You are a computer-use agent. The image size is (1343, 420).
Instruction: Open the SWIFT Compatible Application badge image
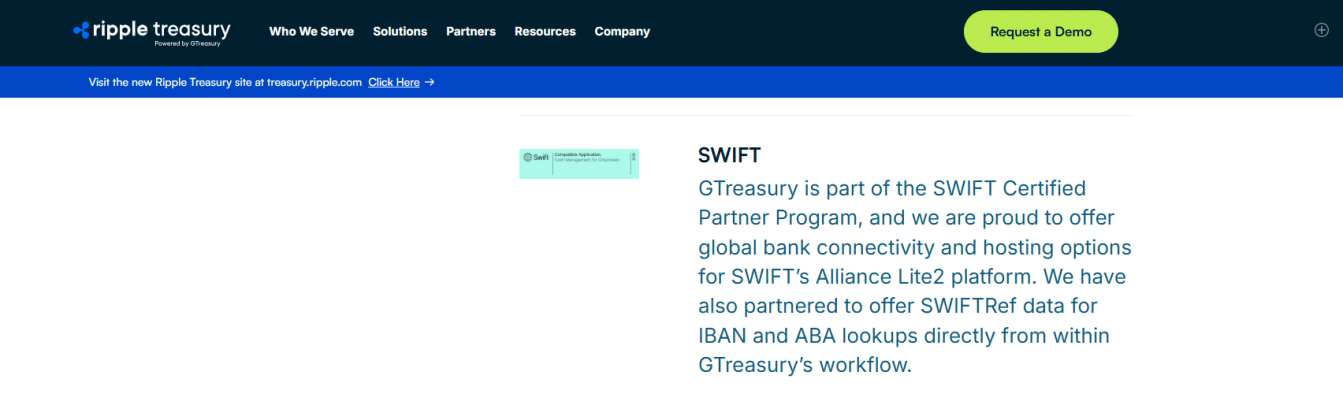[x=579, y=164]
